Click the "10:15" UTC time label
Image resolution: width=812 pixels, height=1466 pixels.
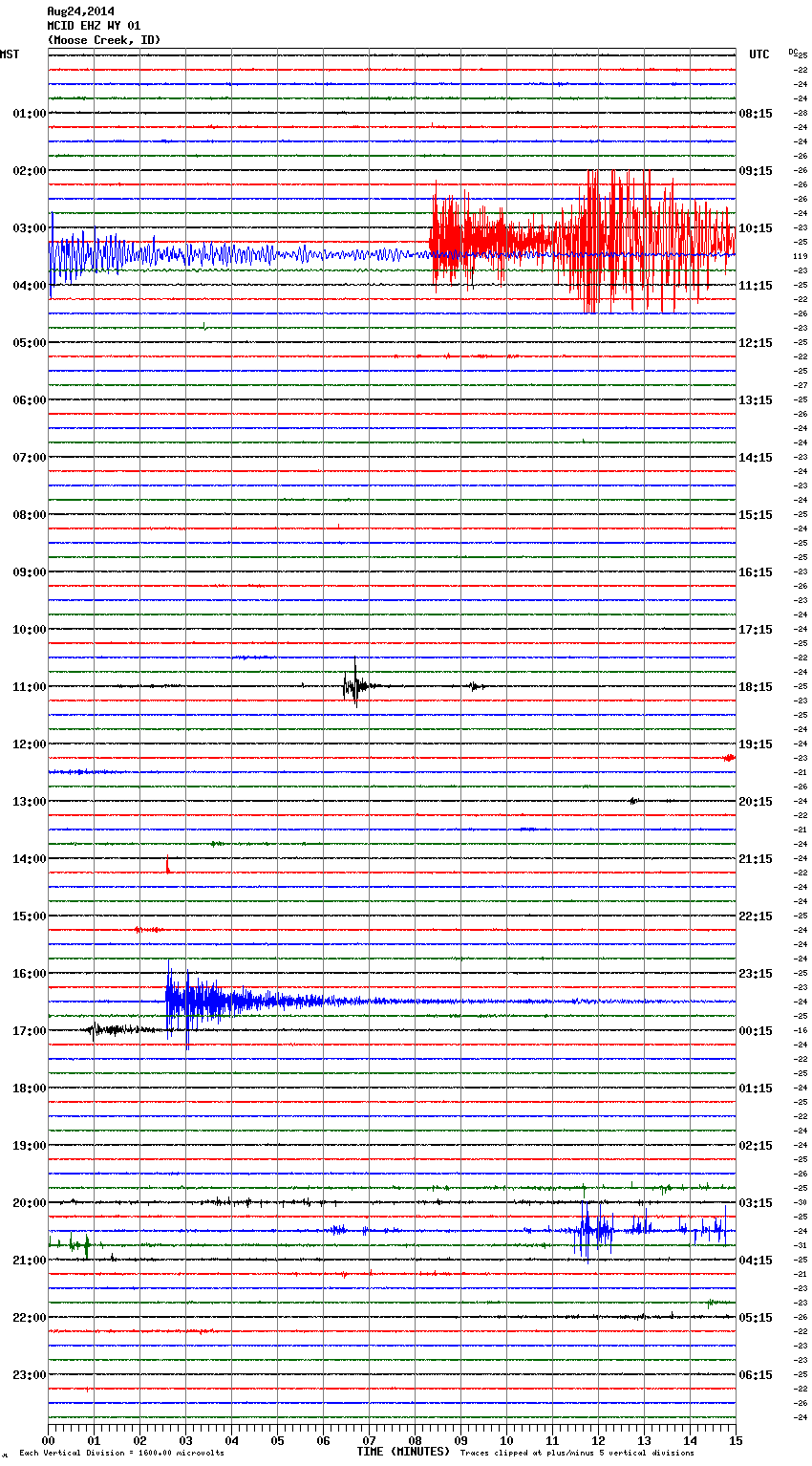point(756,227)
